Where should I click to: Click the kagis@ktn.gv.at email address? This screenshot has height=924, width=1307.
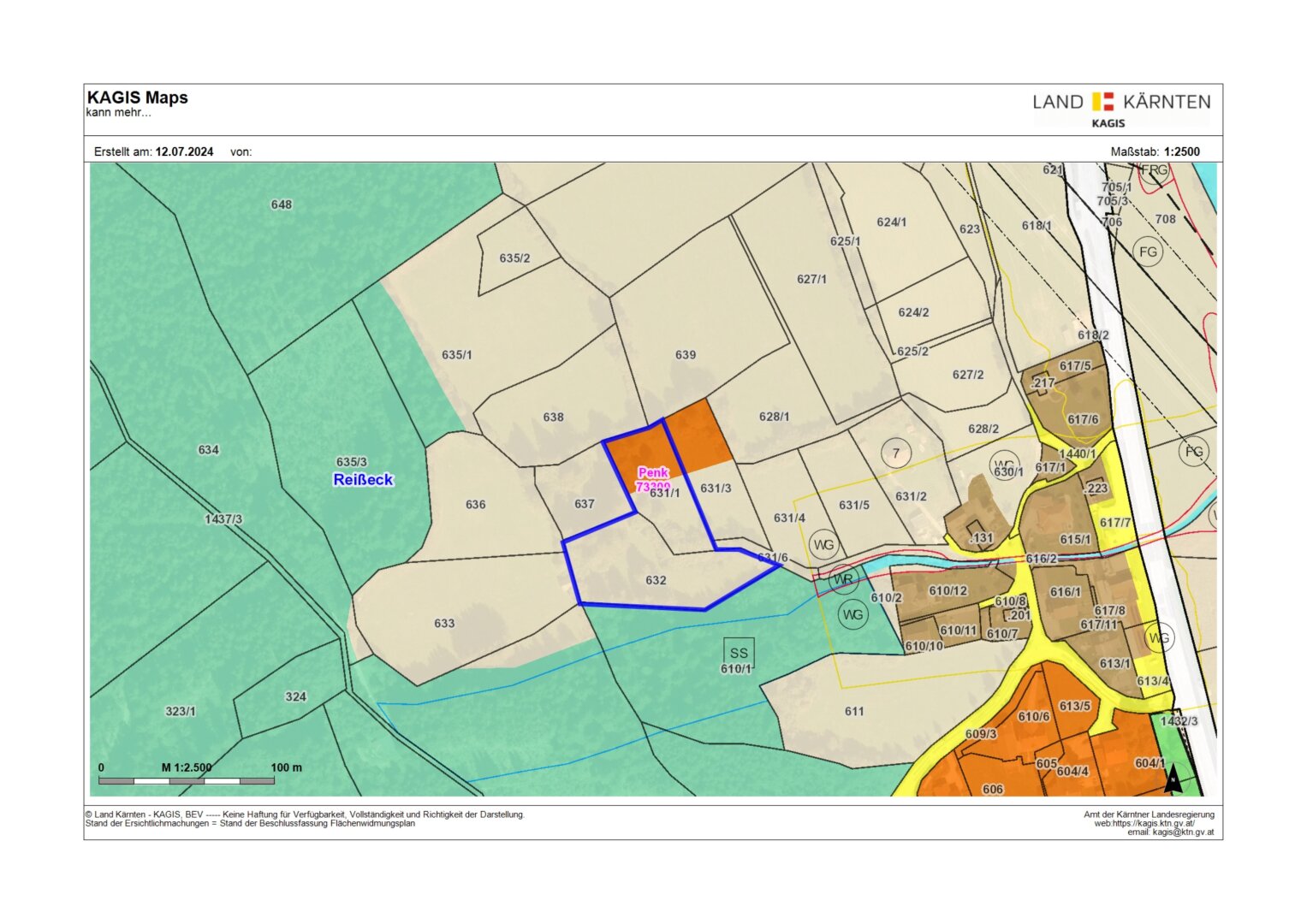coord(1182,832)
